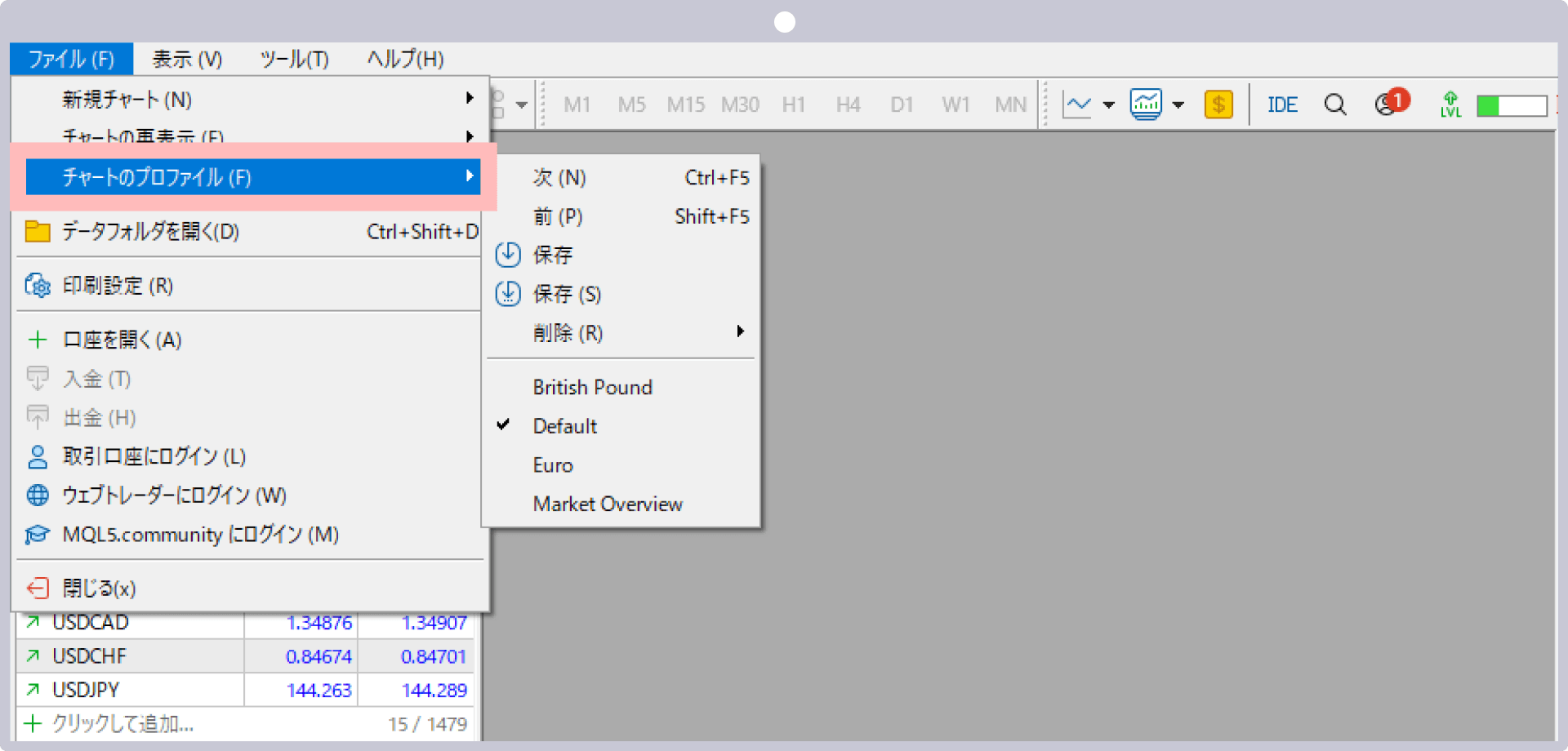Click the user icon for 取引口座にログイン

coord(38,456)
